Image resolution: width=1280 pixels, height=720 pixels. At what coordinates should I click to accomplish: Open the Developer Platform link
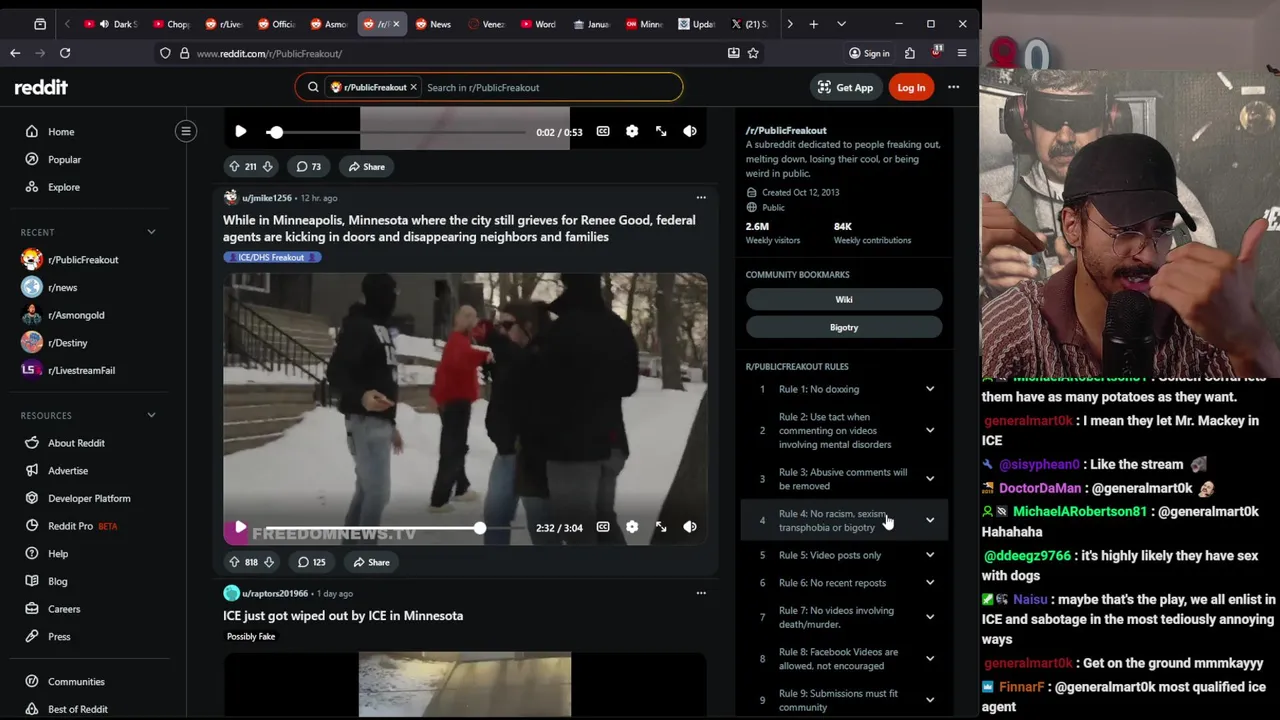point(89,498)
